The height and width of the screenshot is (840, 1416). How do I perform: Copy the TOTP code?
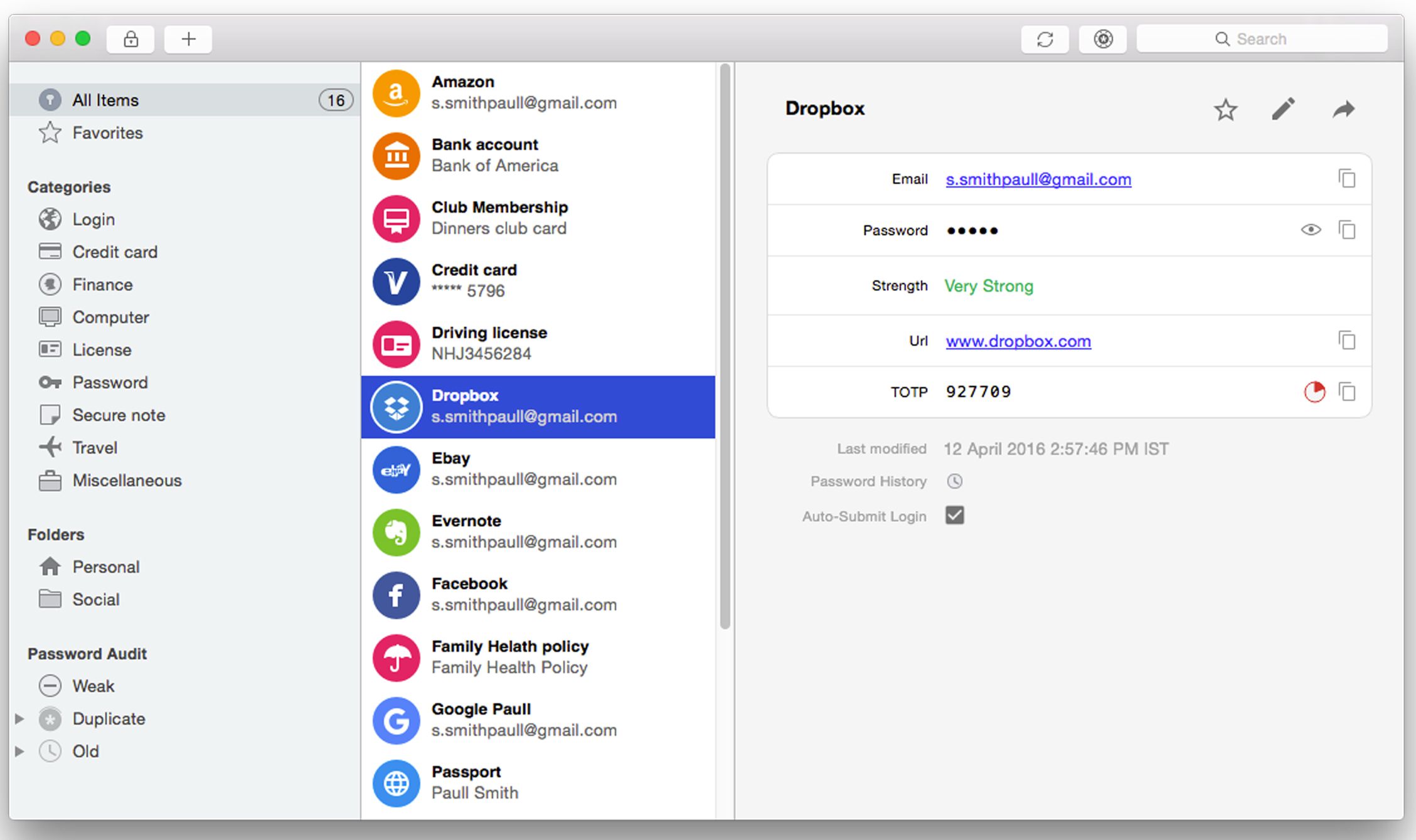tap(1347, 392)
